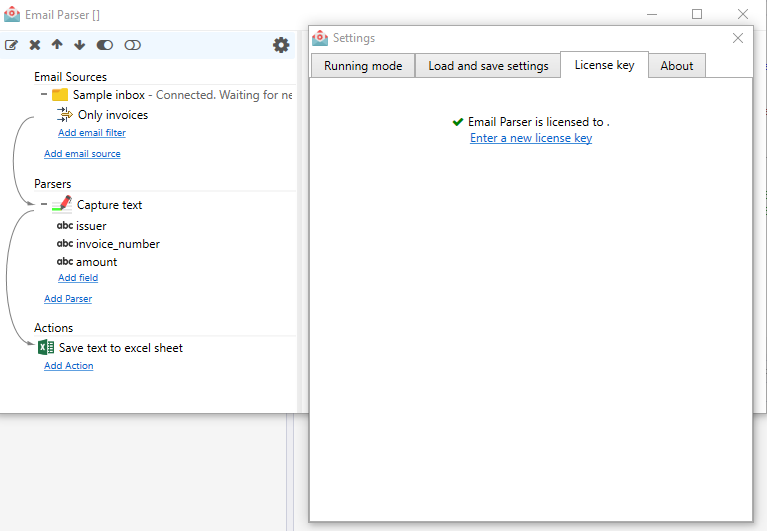Click the delete X toolbar icon
Viewport: 767px width, 531px height.
(x=35, y=45)
